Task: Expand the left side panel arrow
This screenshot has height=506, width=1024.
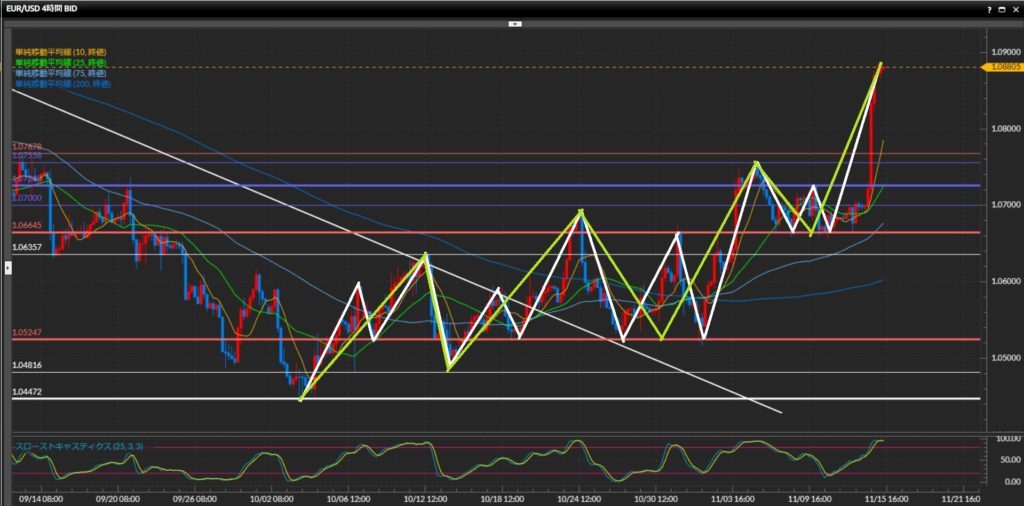Action: coord(8,267)
